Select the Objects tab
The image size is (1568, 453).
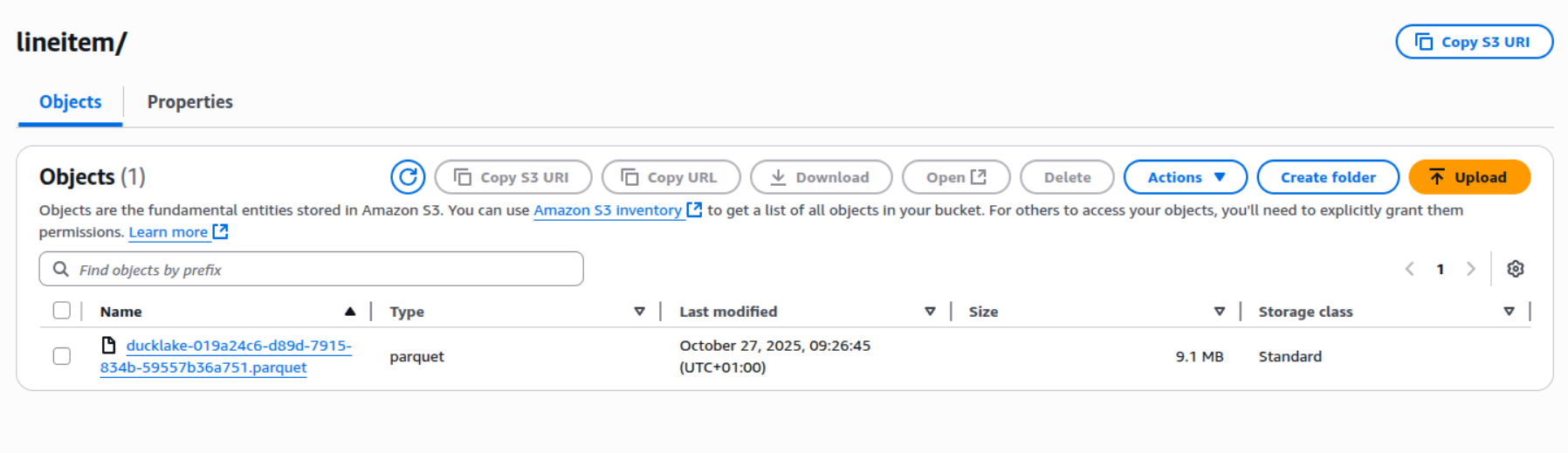[71, 102]
